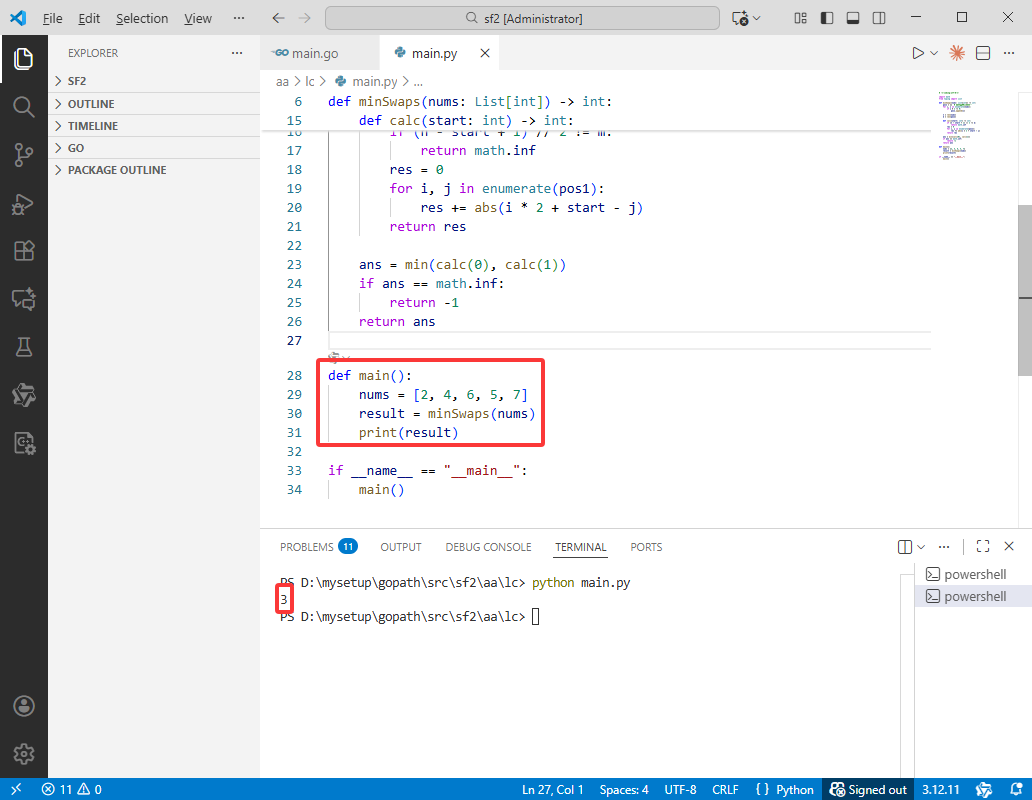
Task: Click the aa breadcrumb segment
Action: pyautogui.click(x=282, y=82)
